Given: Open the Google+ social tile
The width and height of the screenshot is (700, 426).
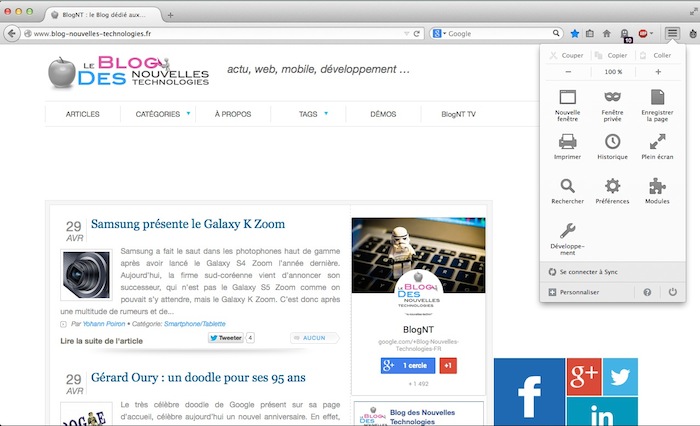Looking at the screenshot, I should pos(584,376).
